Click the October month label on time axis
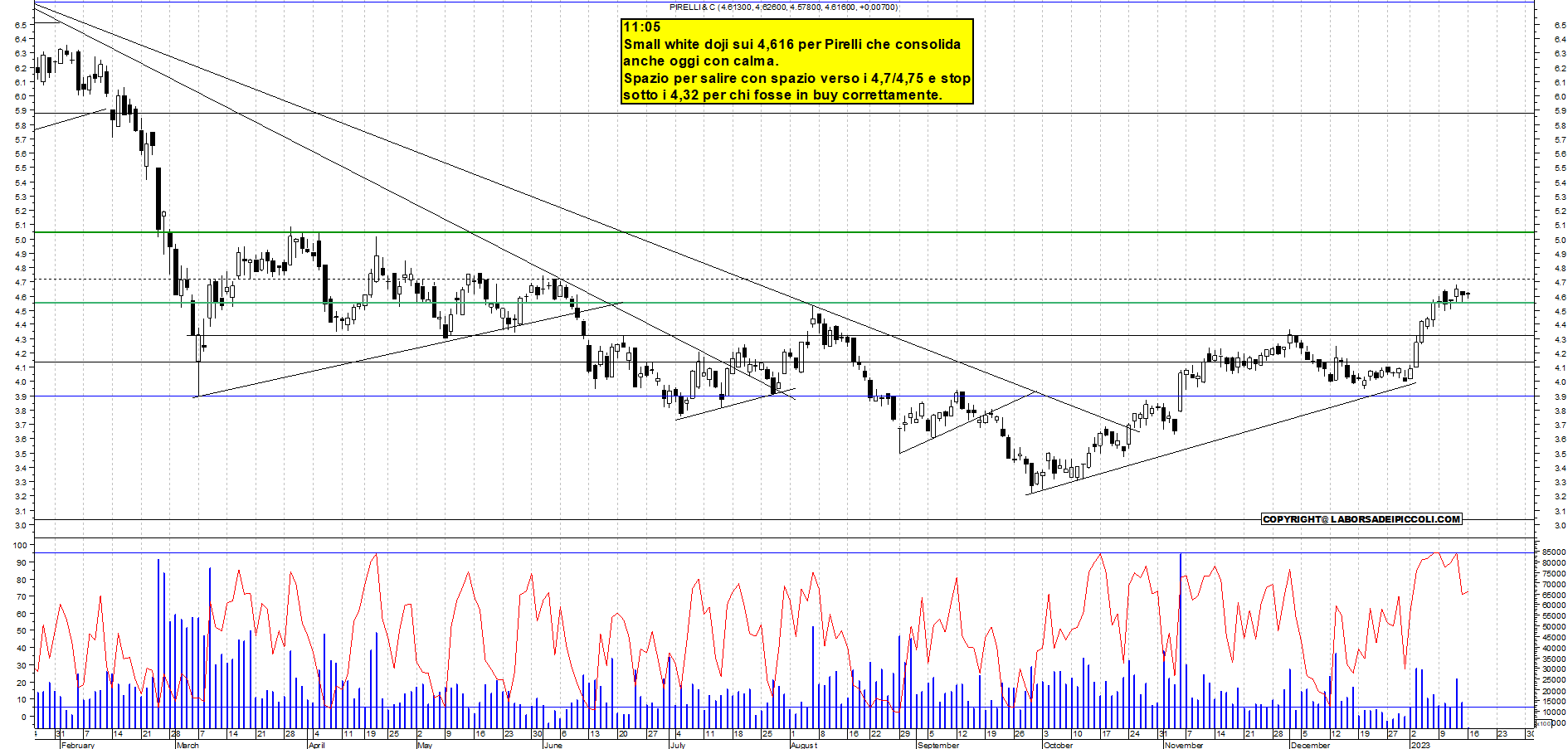 (1058, 745)
